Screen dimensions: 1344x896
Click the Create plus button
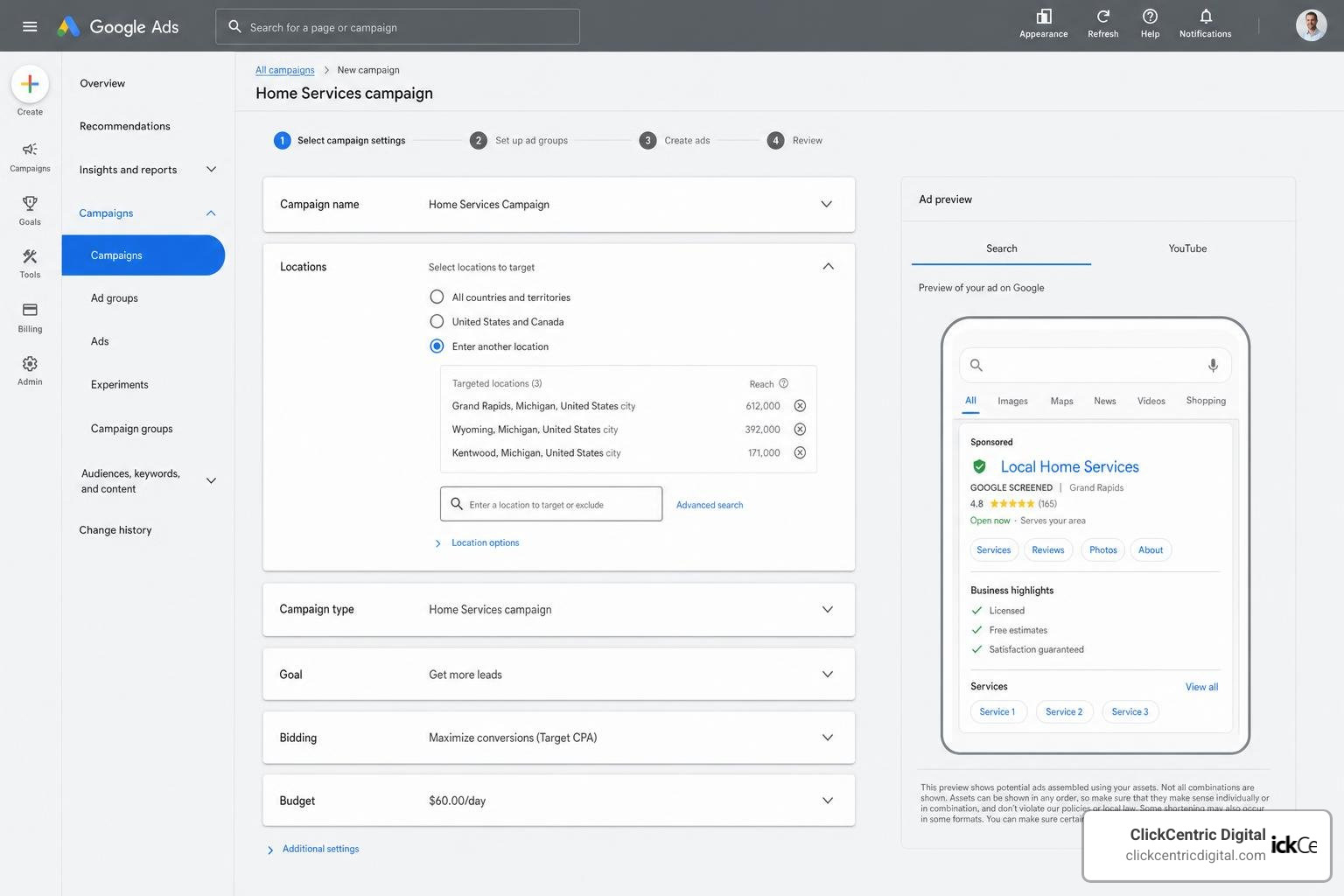30,84
